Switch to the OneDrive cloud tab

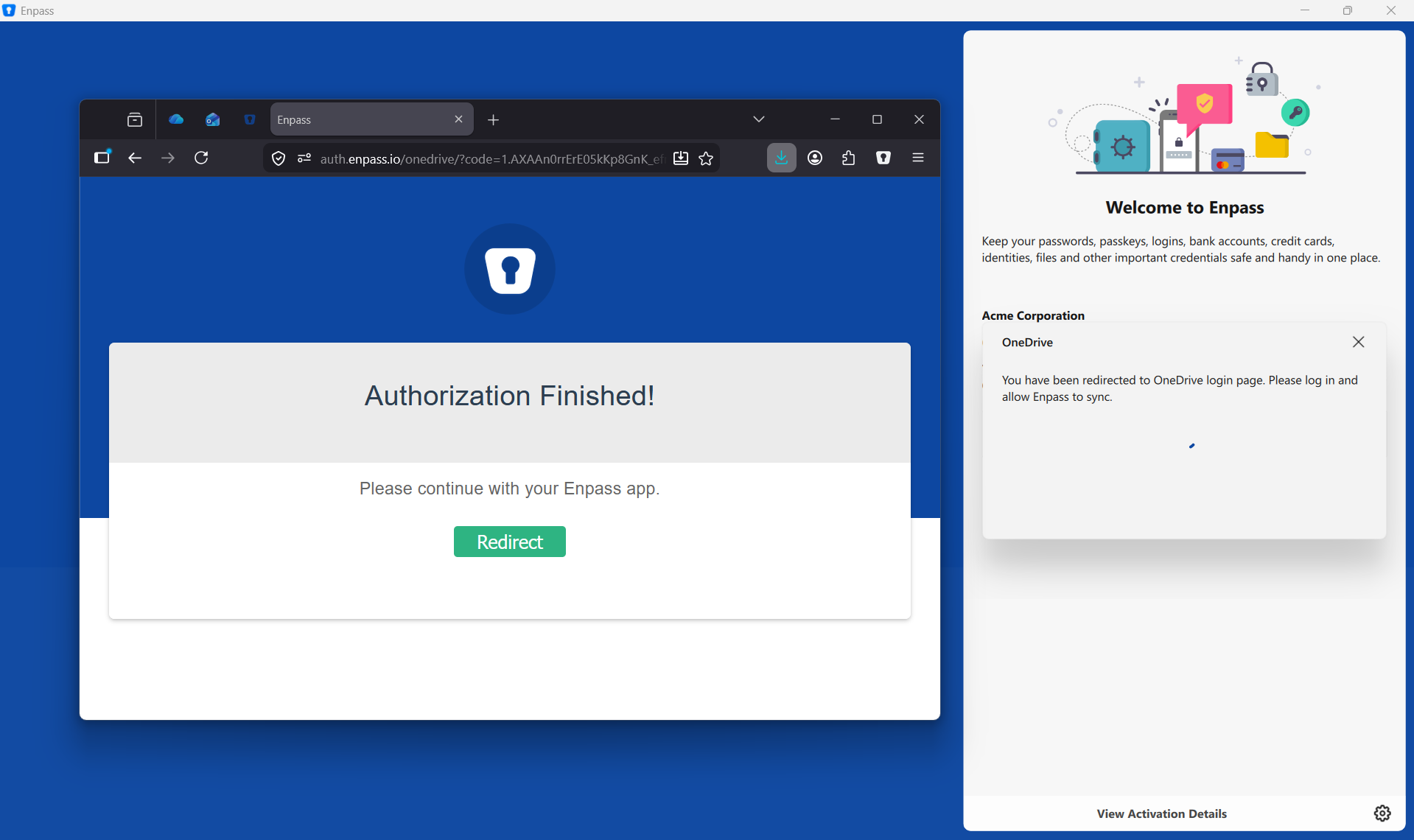(x=175, y=119)
